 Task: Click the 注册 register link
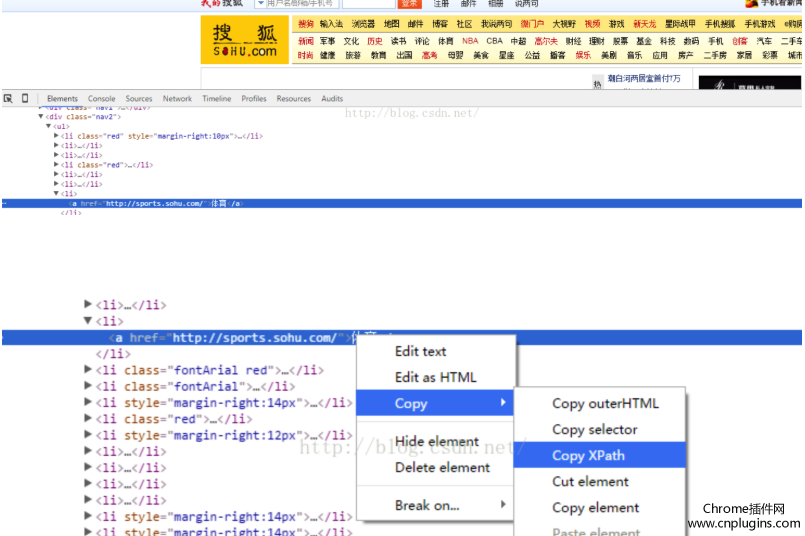click(441, 4)
